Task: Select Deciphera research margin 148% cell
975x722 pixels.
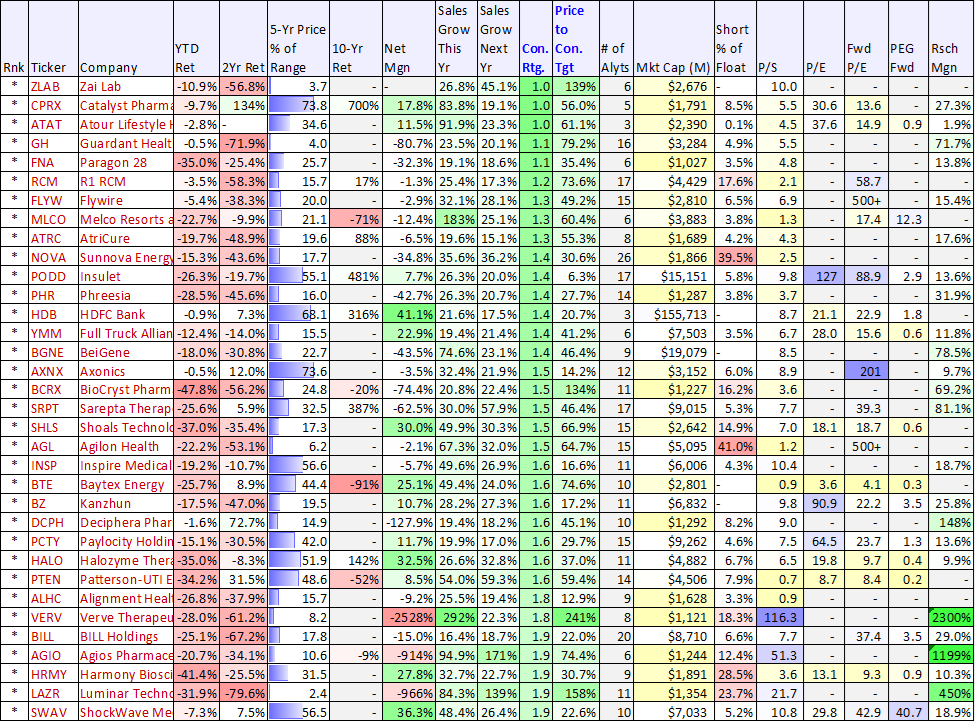Action: (x=951, y=523)
